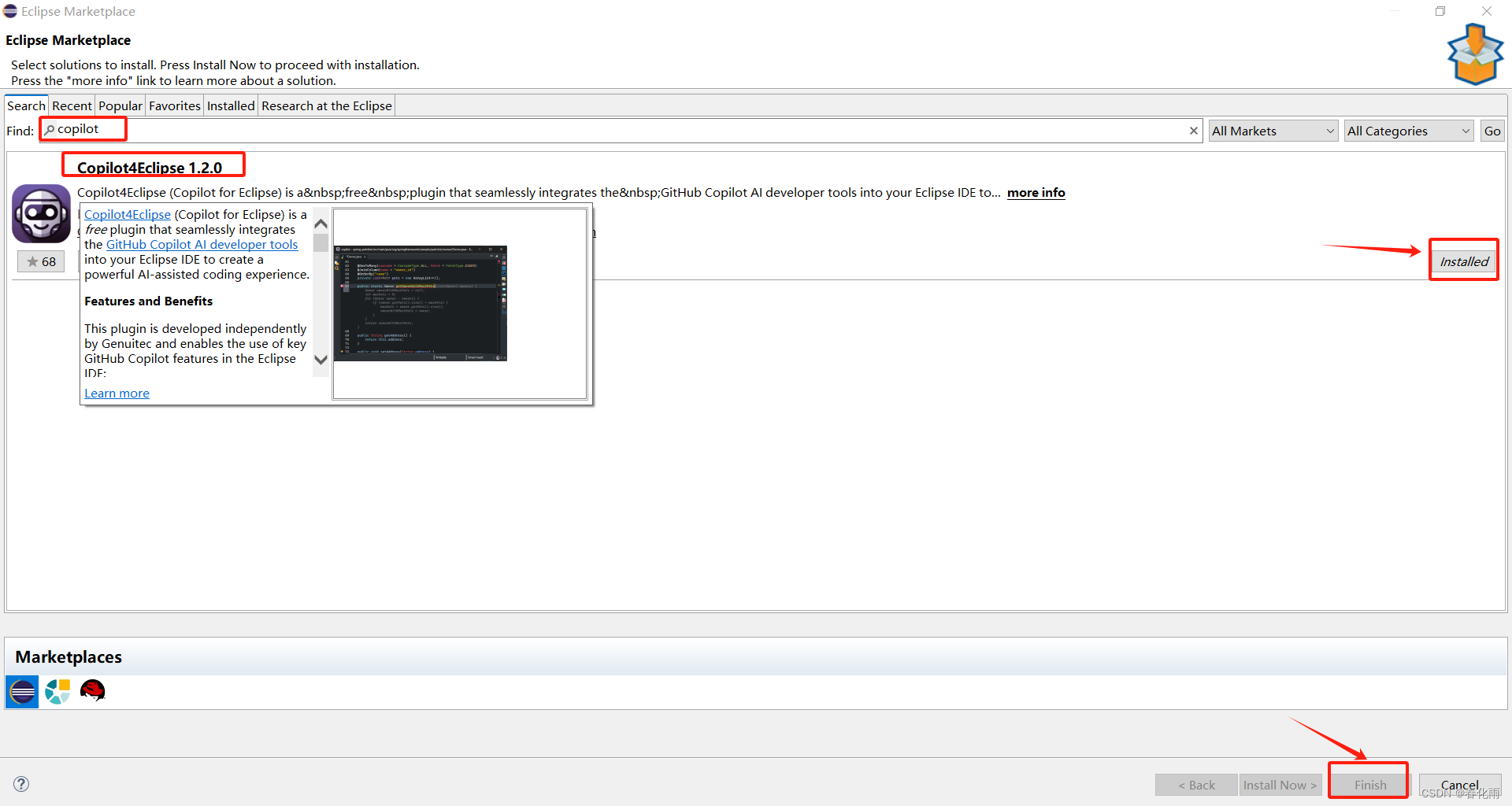This screenshot has width=1512, height=806.
Task: Switch to the Search tab
Action: [x=26, y=105]
